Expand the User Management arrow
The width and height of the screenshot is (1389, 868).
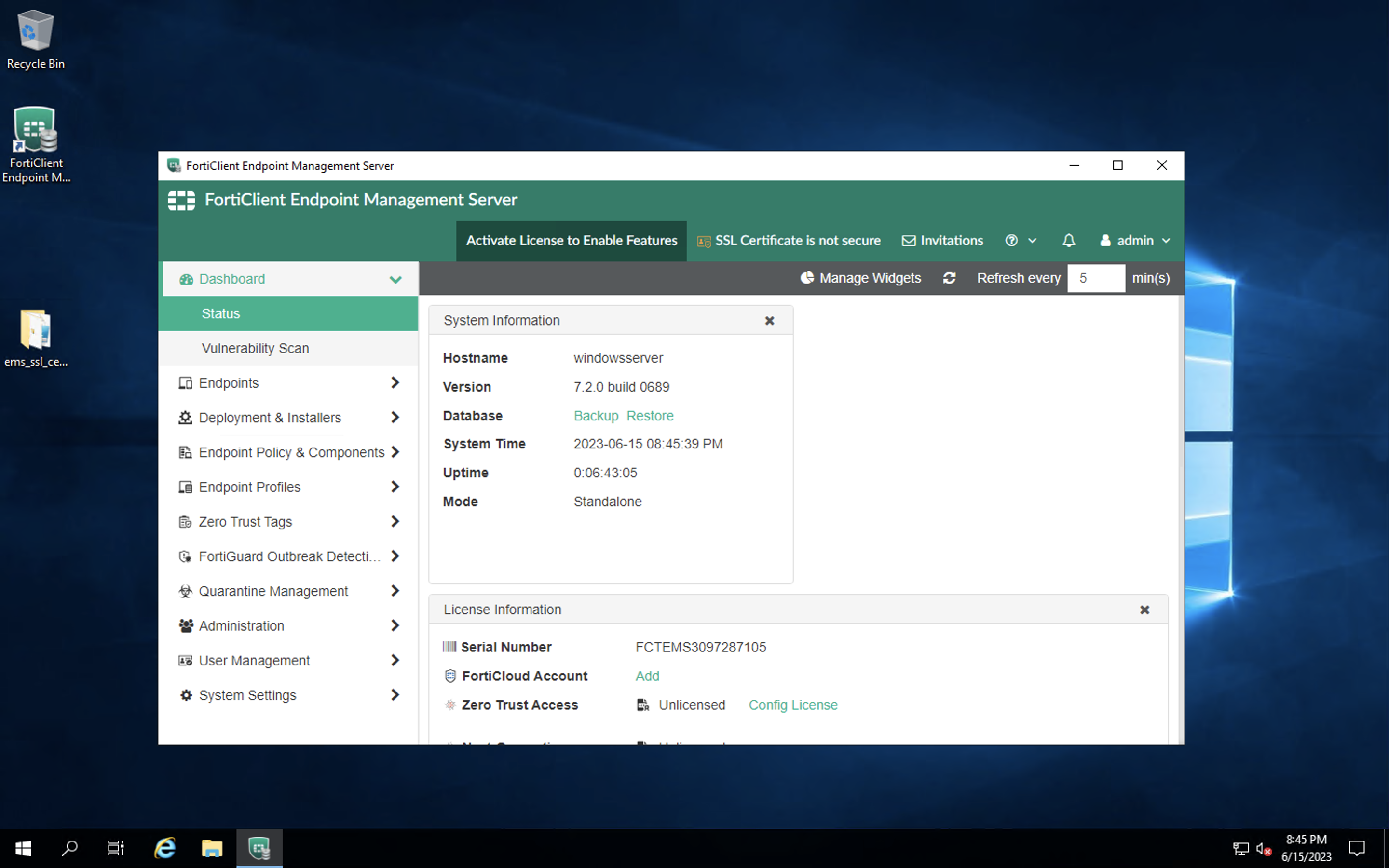point(395,660)
